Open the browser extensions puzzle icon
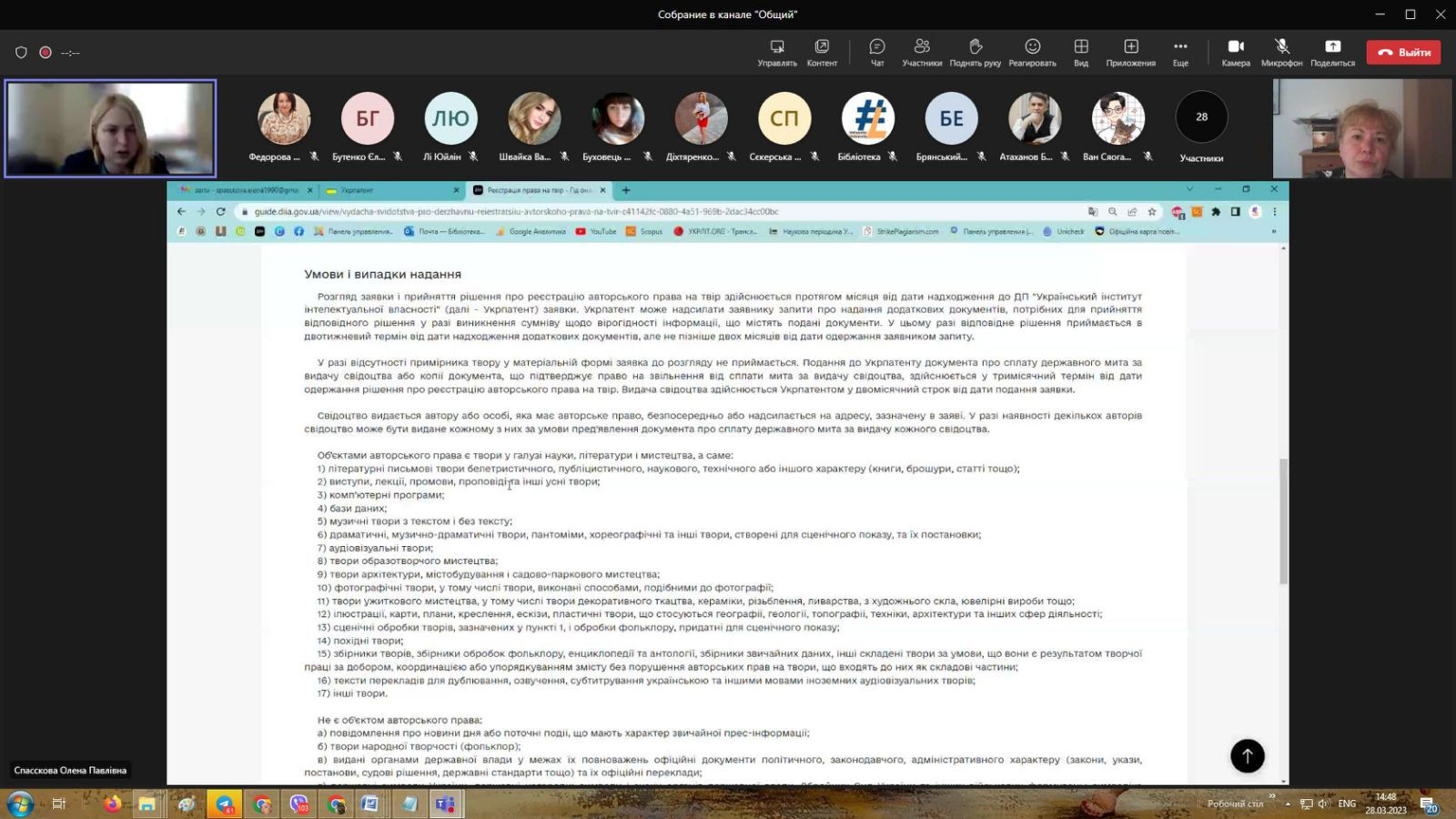 [1216, 212]
